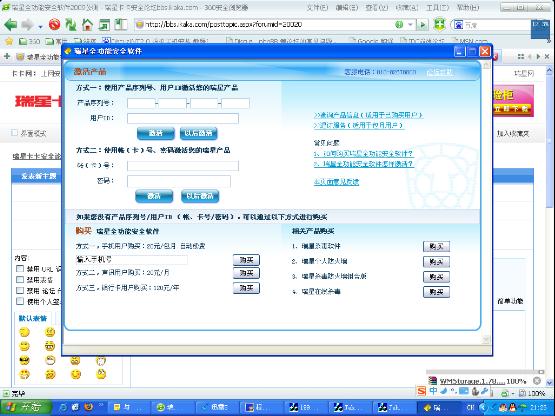This screenshot has height=416, width=555.
Task: Click the moon icon on Sogou IME bar
Action: pyautogui.click(x=444, y=391)
